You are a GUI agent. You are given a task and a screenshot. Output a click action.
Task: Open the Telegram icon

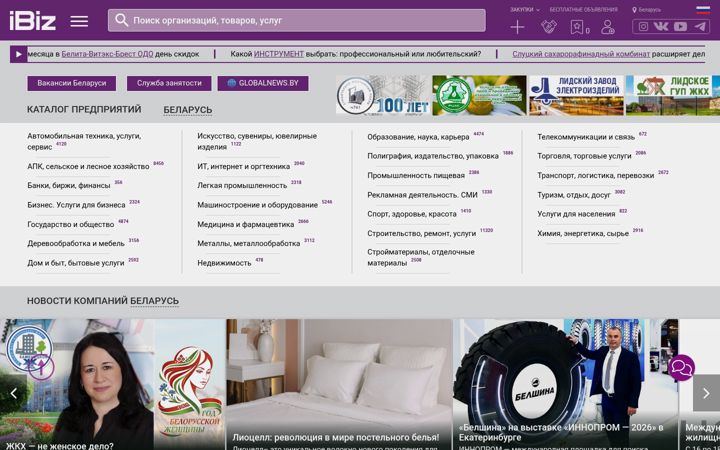point(700,27)
